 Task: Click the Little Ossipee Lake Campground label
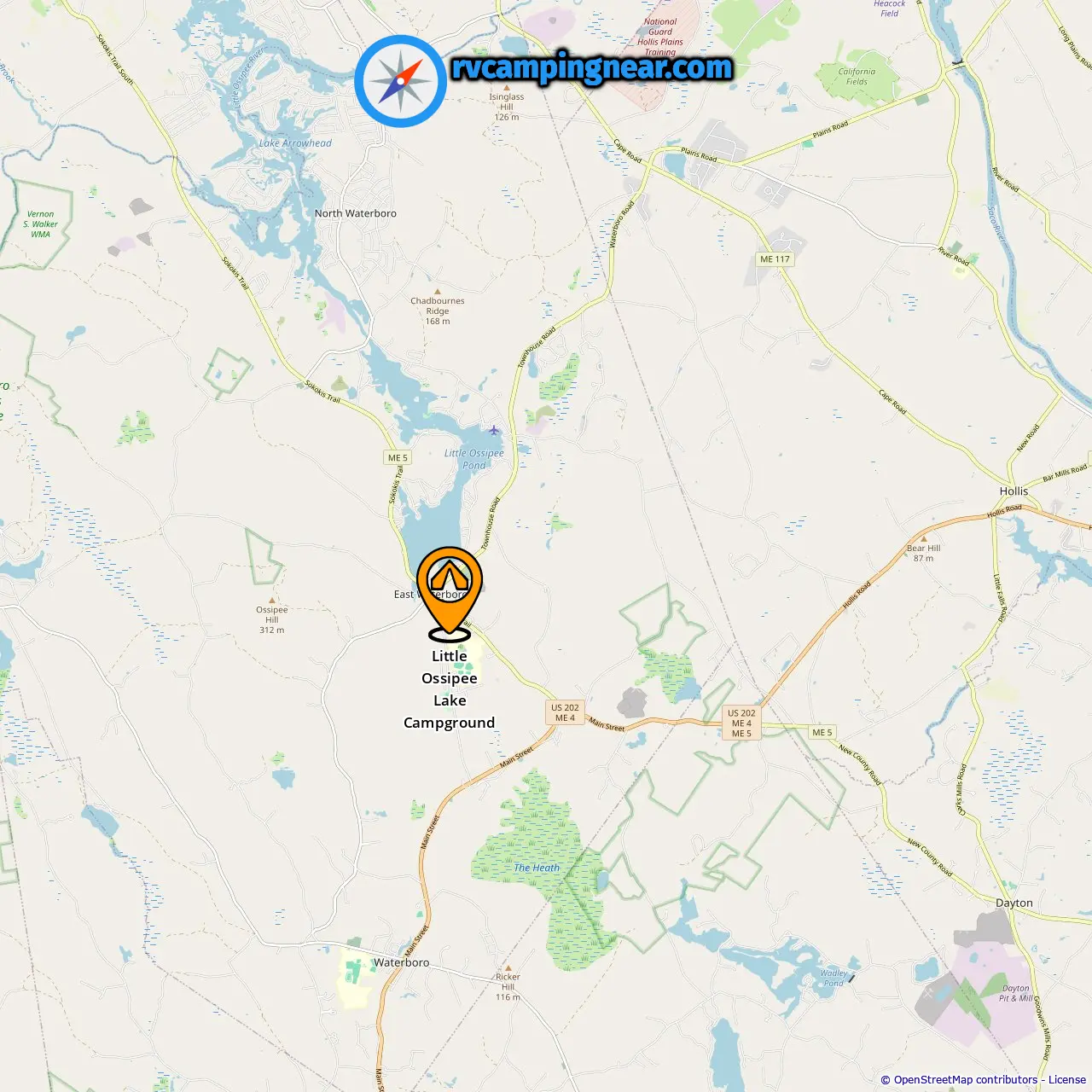point(450,689)
